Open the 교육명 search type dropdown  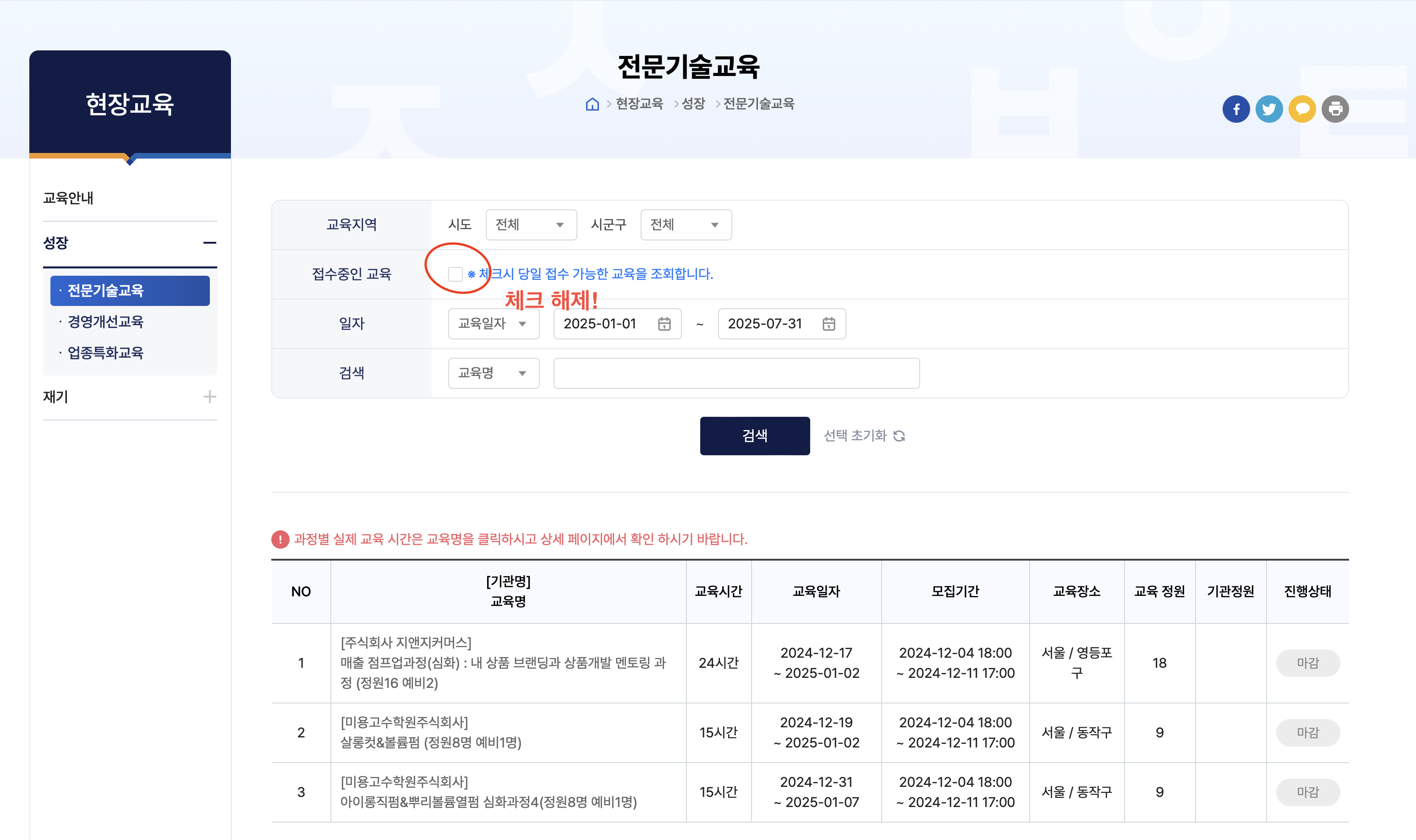493,373
